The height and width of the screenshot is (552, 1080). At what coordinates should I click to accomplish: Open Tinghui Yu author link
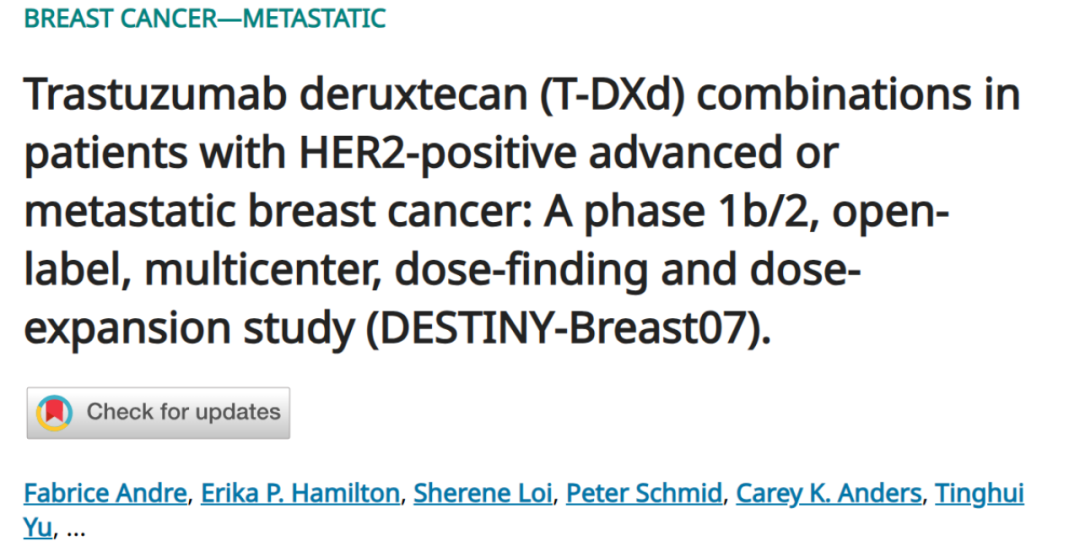tap(979, 493)
